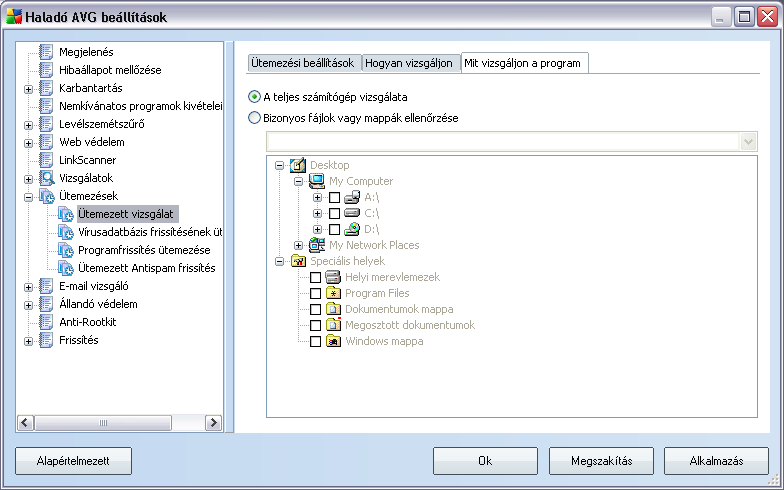This screenshot has height=490, width=784.
Task: Click the horizontal scrollbar thumb
Action: click(x=103, y=422)
